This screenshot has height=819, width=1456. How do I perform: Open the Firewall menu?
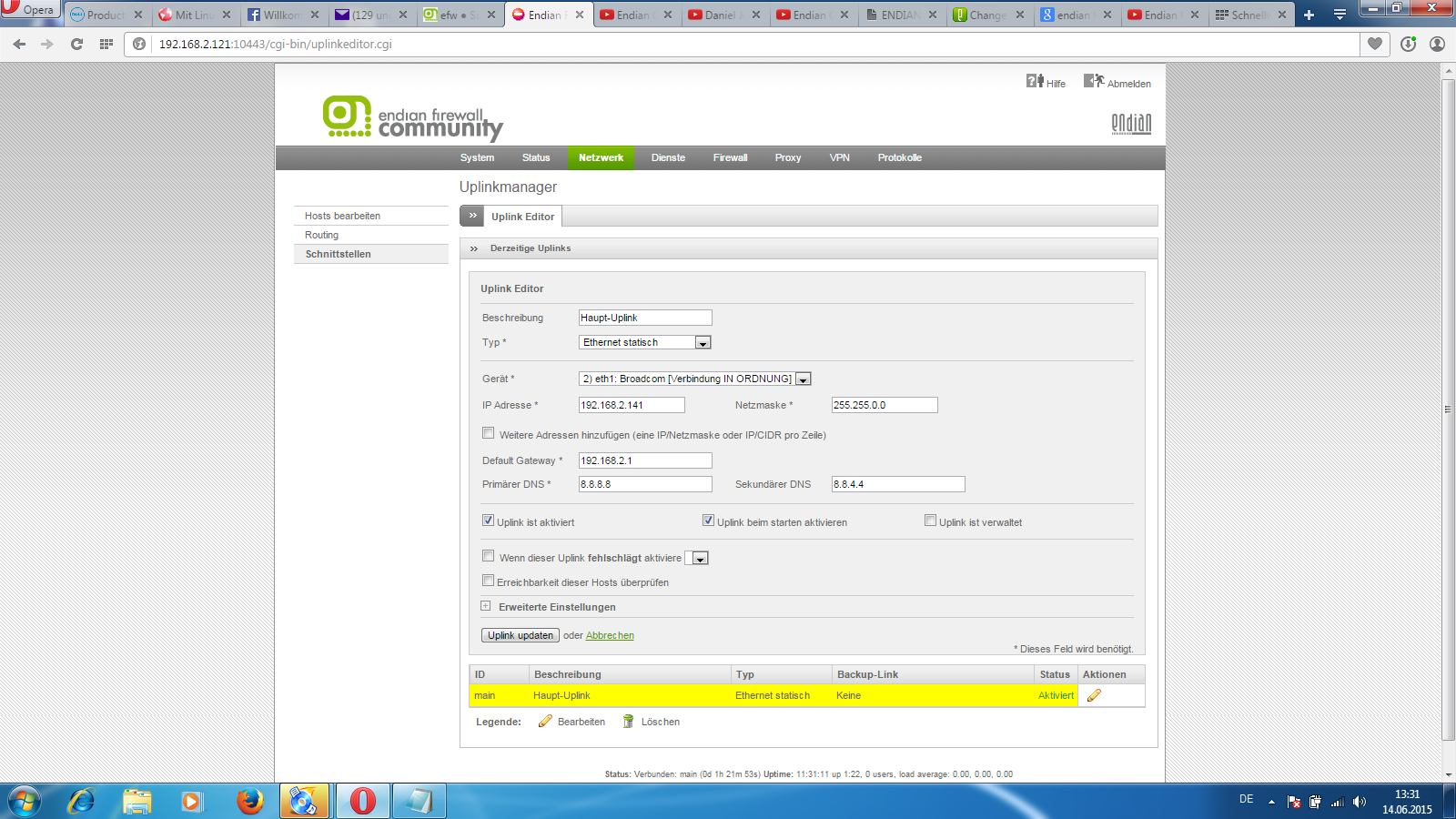[730, 157]
